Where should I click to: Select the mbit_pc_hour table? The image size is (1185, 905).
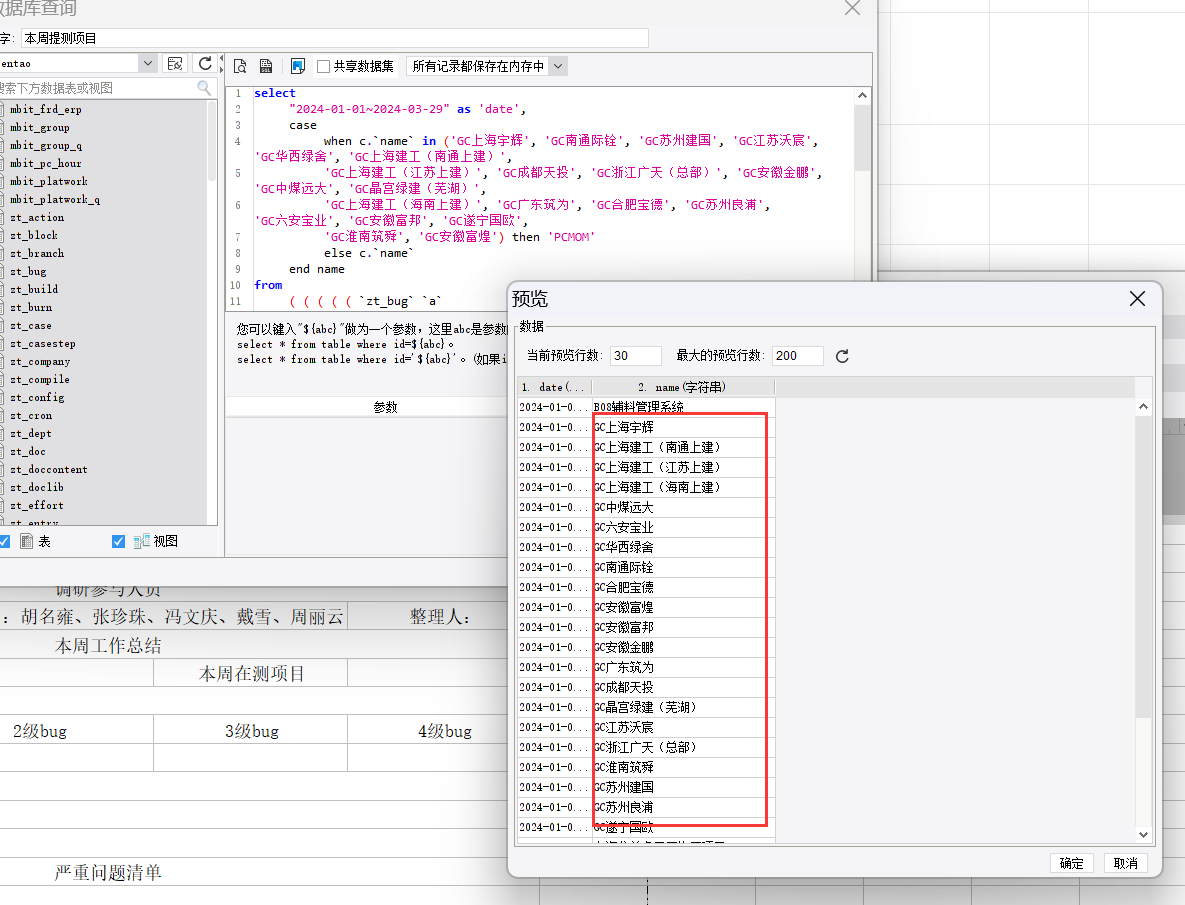(45, 163)
